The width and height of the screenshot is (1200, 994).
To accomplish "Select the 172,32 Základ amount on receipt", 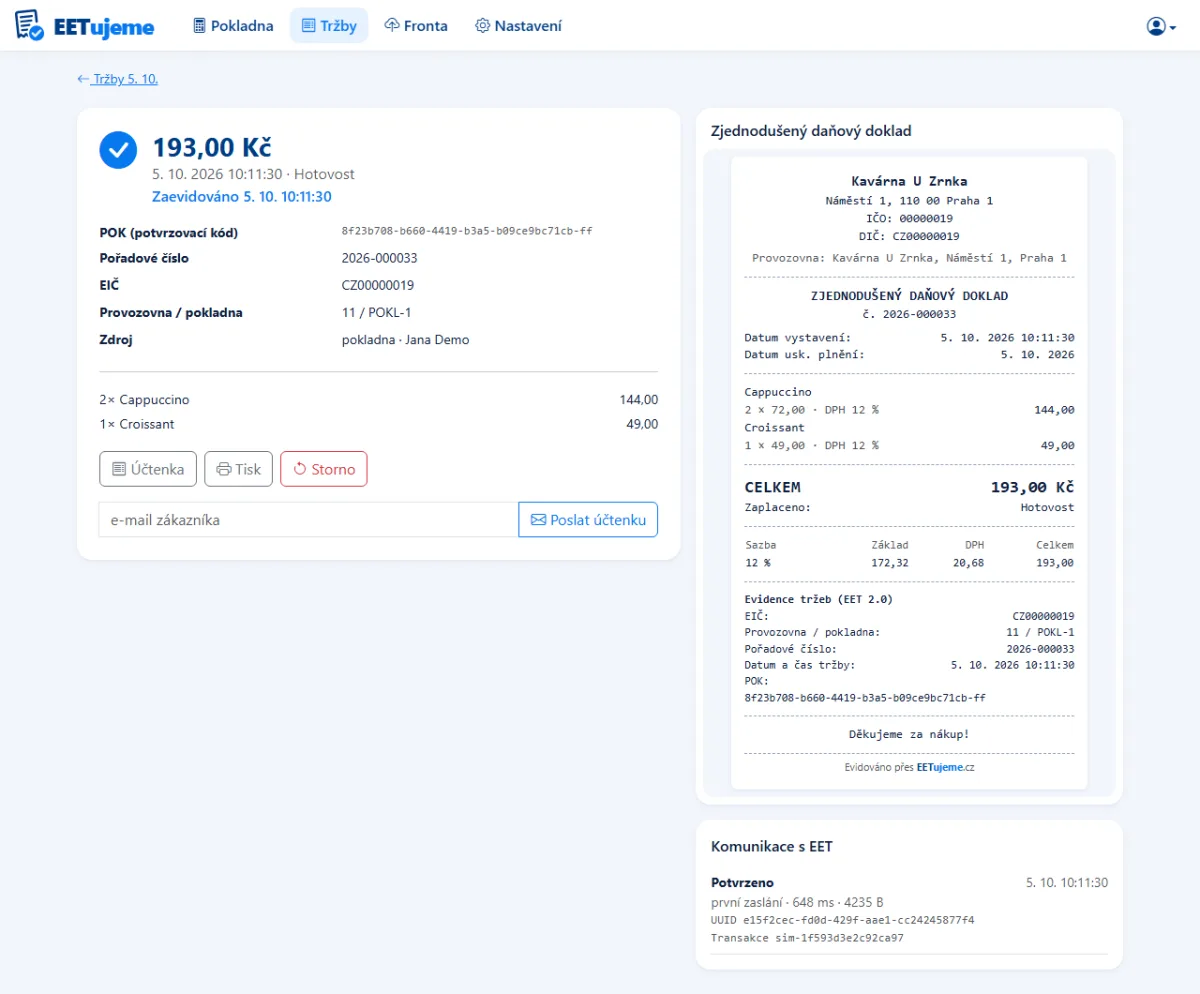I will 889,563.
